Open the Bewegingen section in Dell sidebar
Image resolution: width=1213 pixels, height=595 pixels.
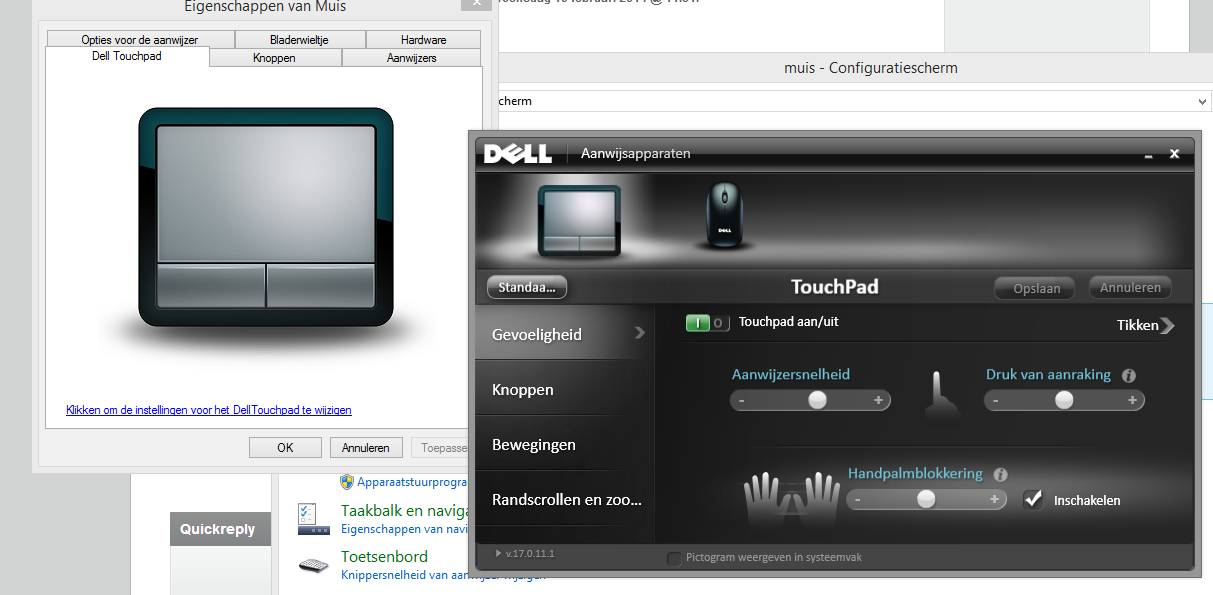(x=565, y=445)
